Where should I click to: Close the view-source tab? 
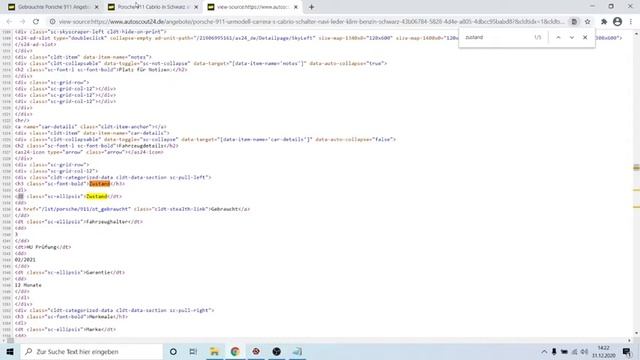(296, 7)
